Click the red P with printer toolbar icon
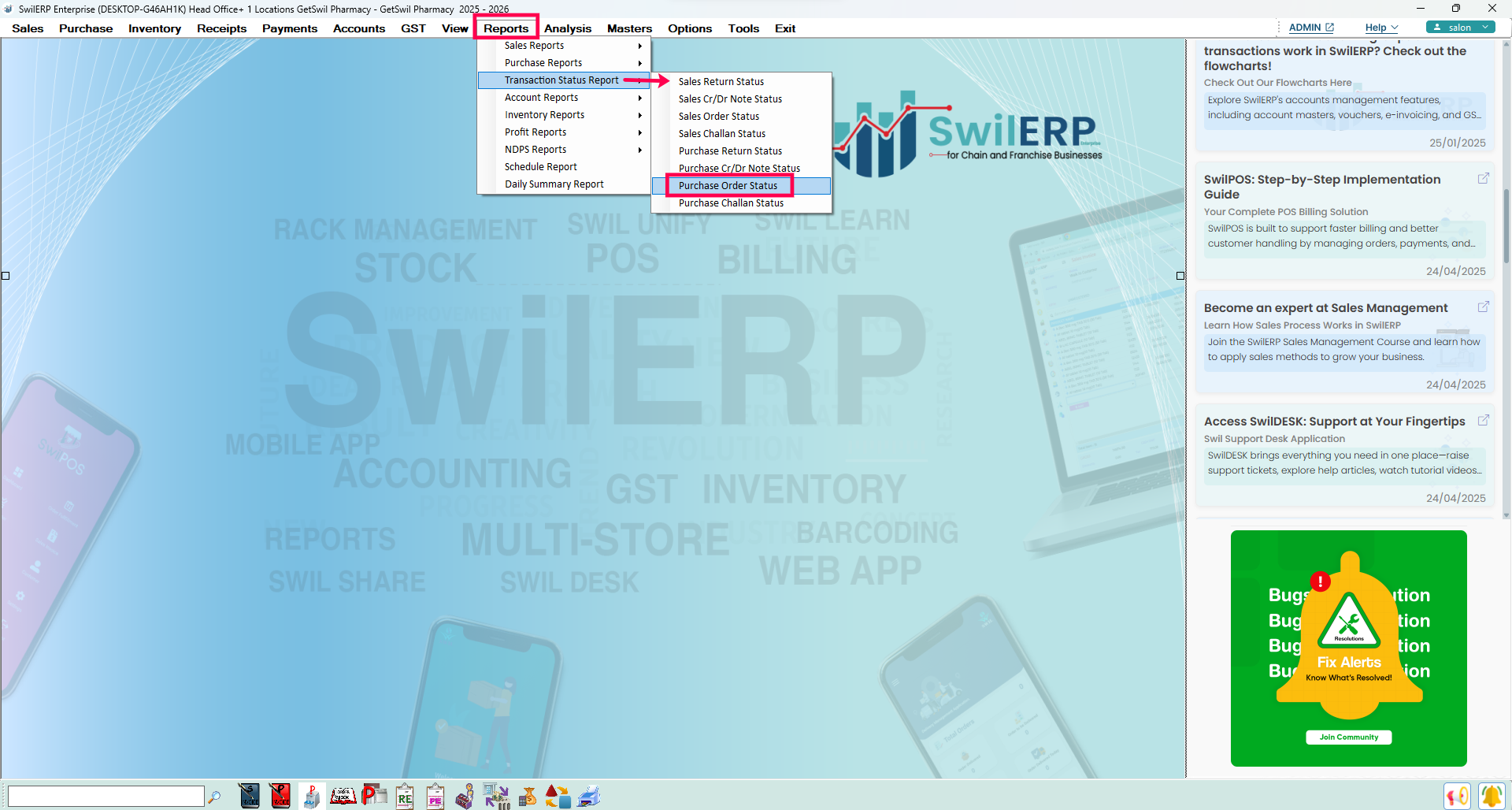The height and width of the screenshot is (810, 1512). pos(374,796)
